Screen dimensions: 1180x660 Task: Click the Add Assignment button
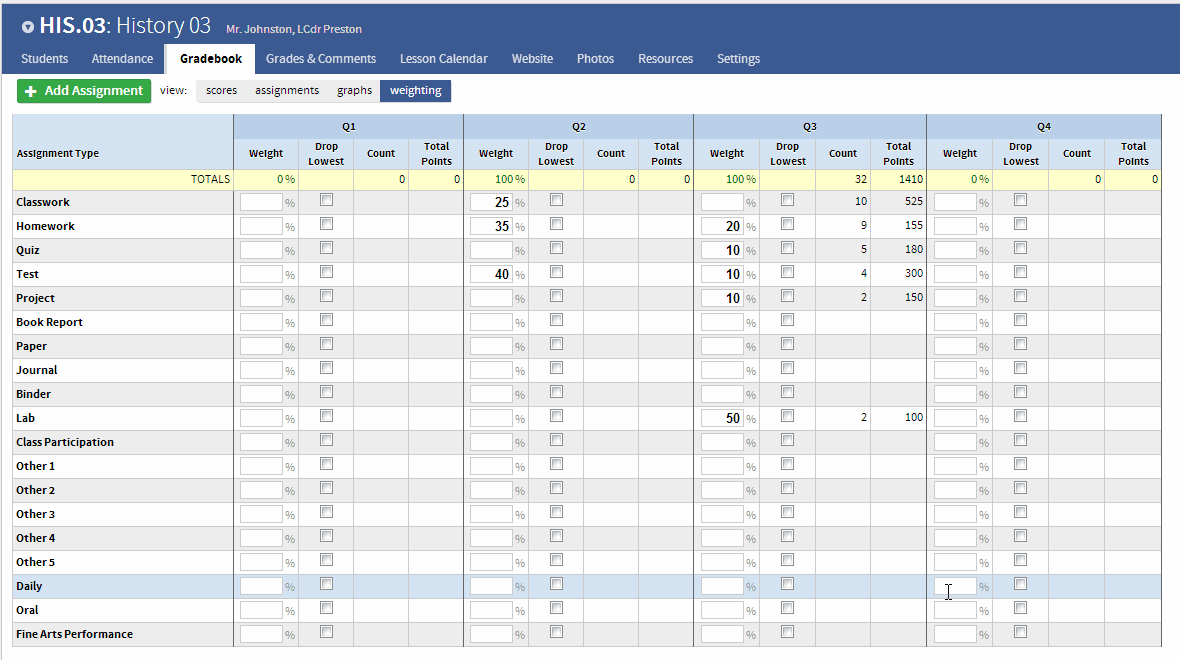(84, 90)
